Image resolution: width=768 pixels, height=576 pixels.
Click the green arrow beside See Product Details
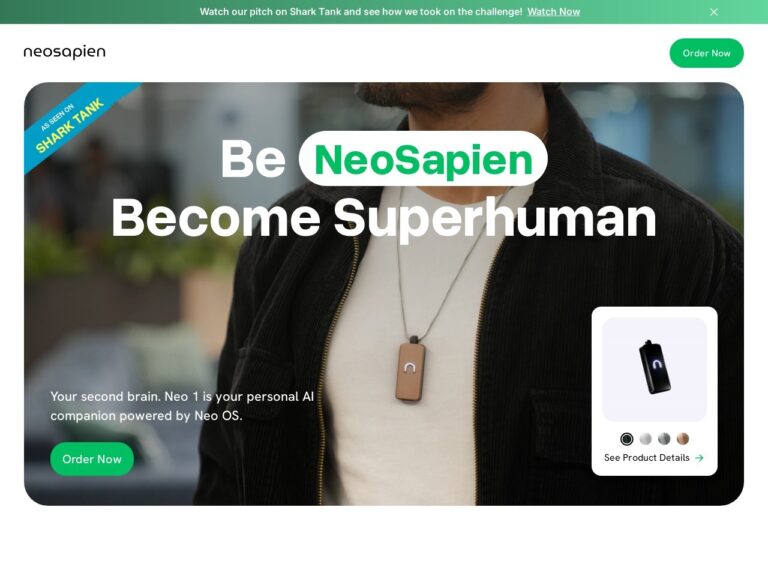pos(699,457)
